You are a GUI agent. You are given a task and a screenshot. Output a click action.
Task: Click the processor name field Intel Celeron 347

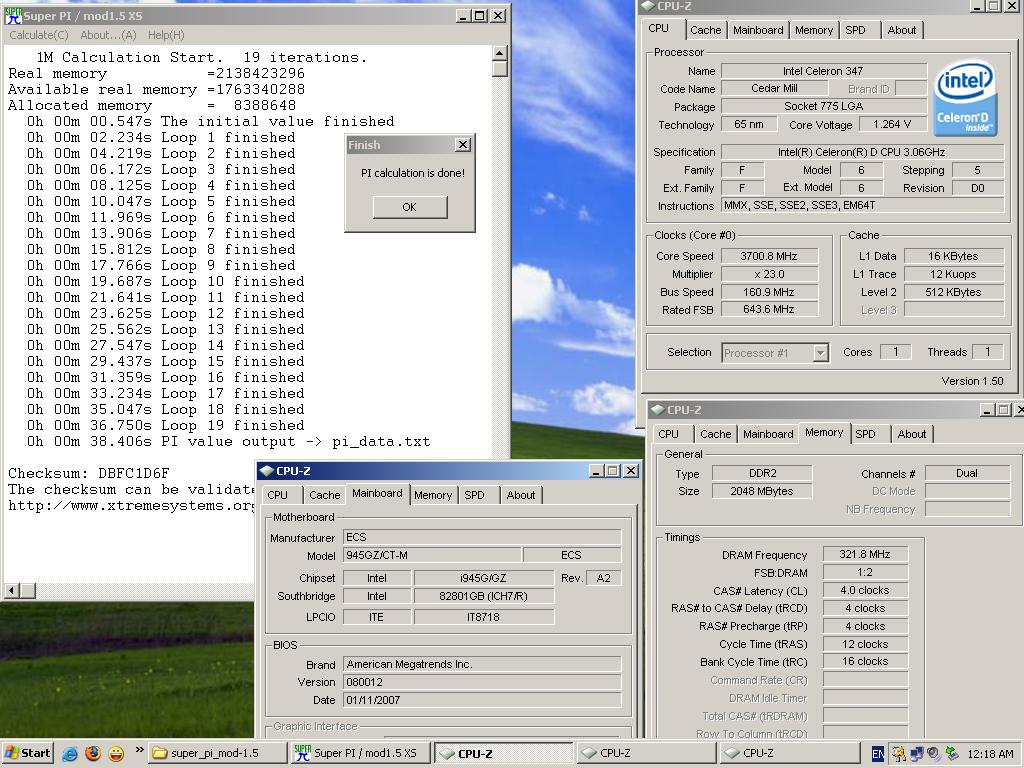tap(824, 71)
